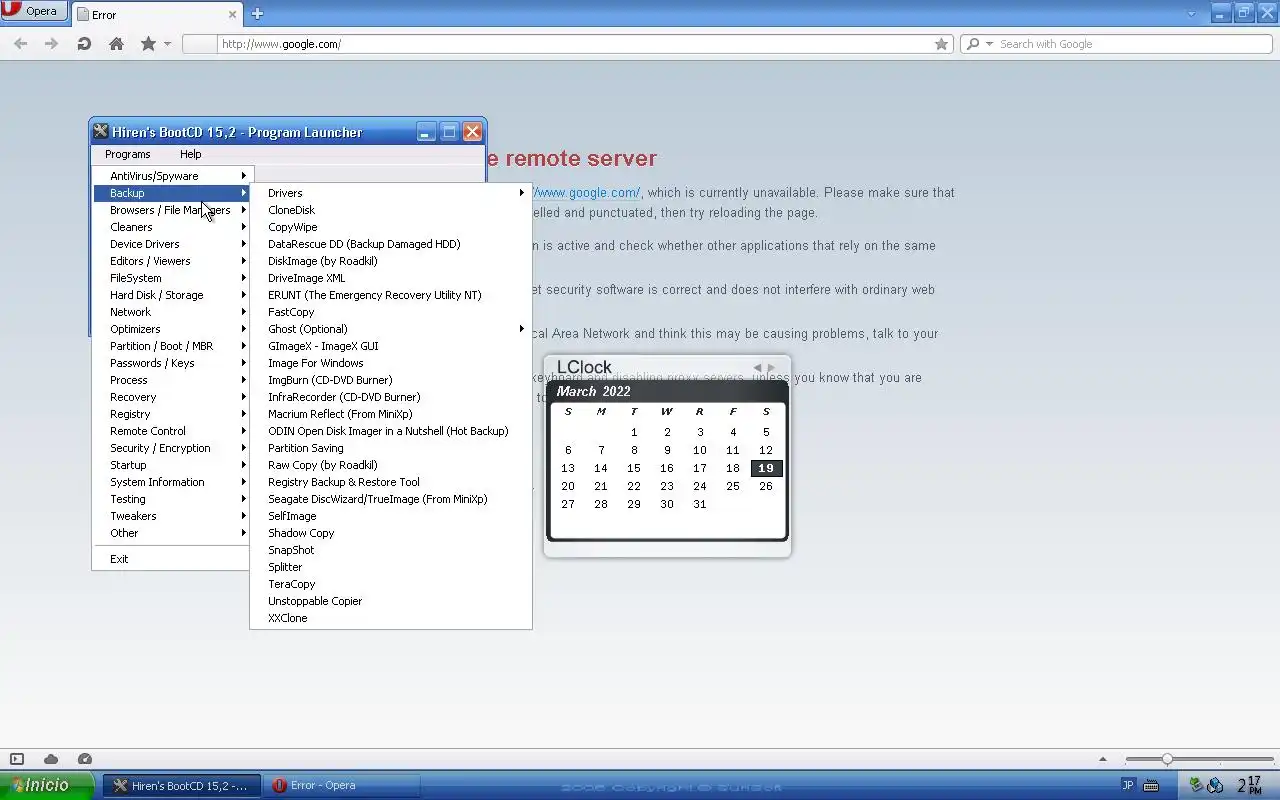This screenshot has width=1280, height=800.
Task: Expand the AntiVirus/Spyware submenu
Action: [x=171, y=176]
